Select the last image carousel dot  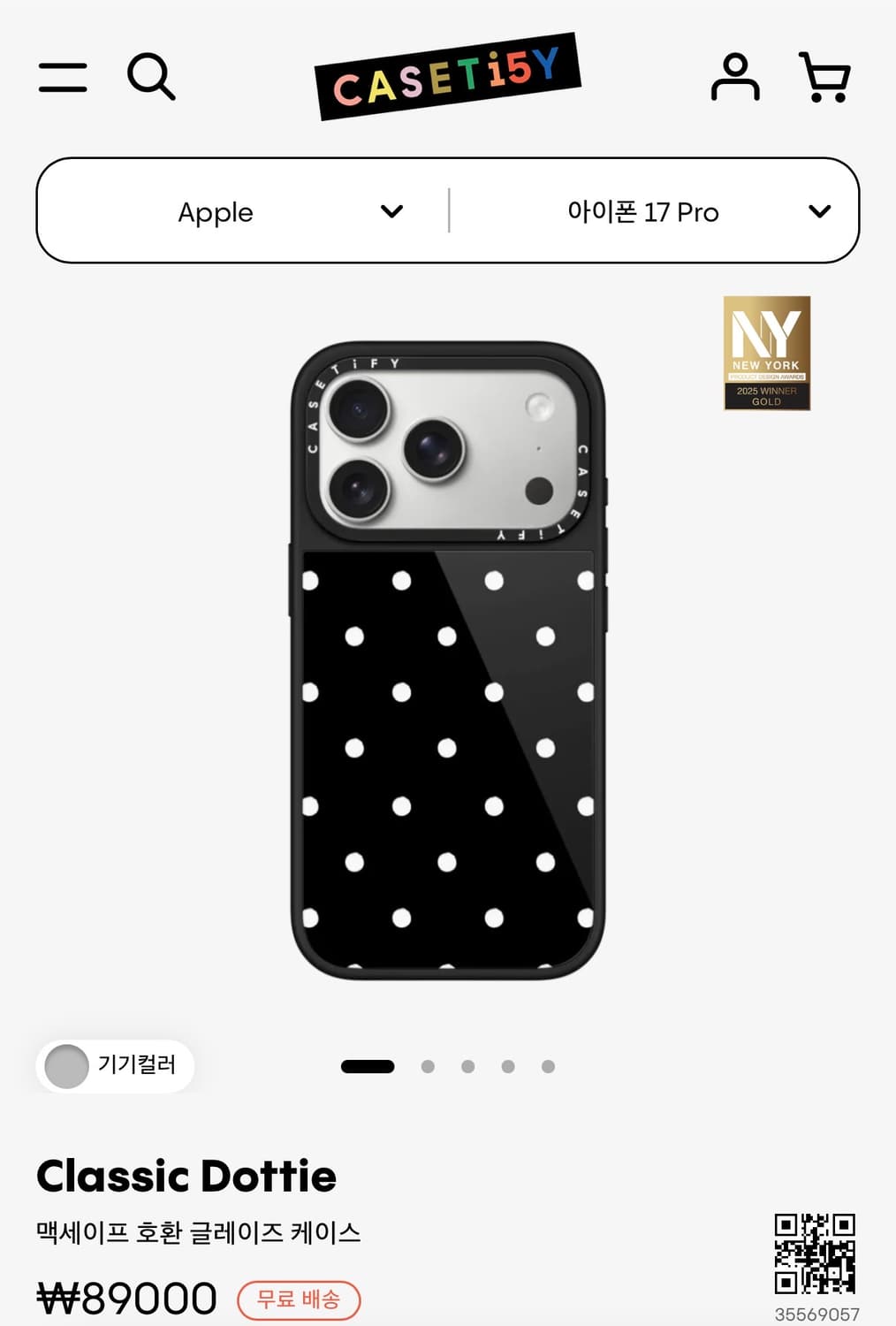[548, 1066]
